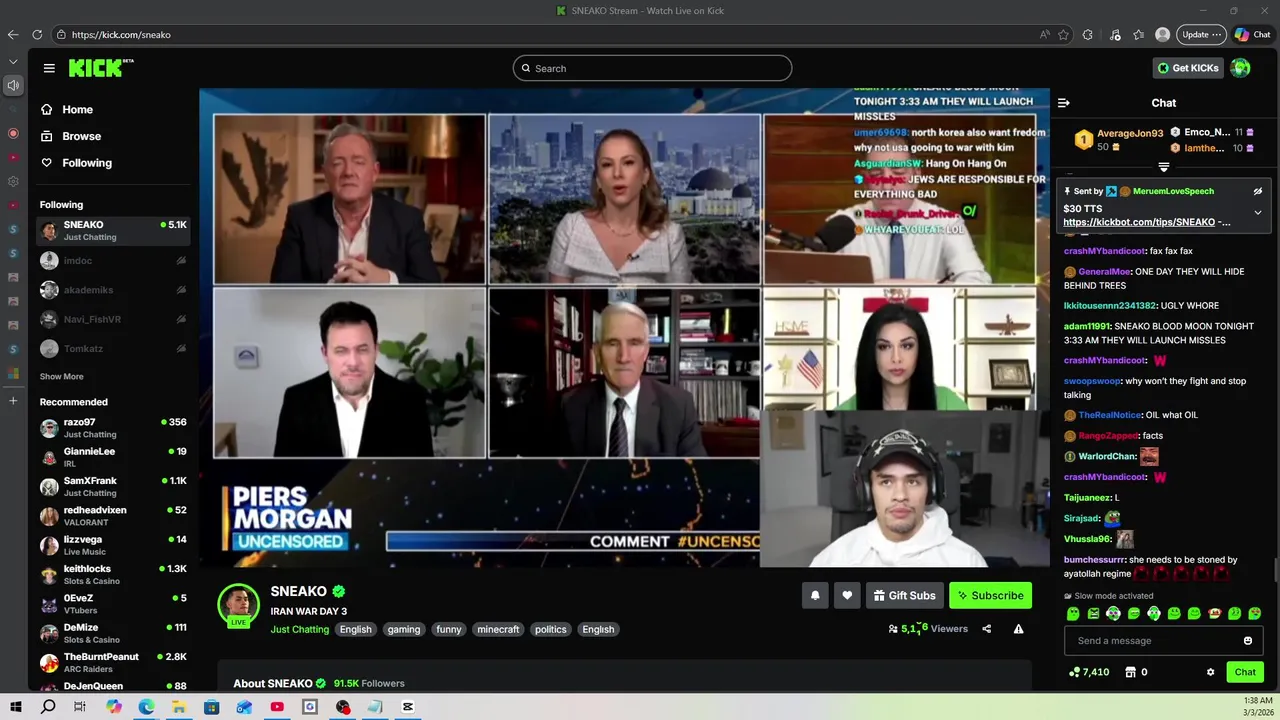This screenshot has width=1280, height=720.
Task: Toggle the browser sidebar sound icon
Action: (13, 86)
